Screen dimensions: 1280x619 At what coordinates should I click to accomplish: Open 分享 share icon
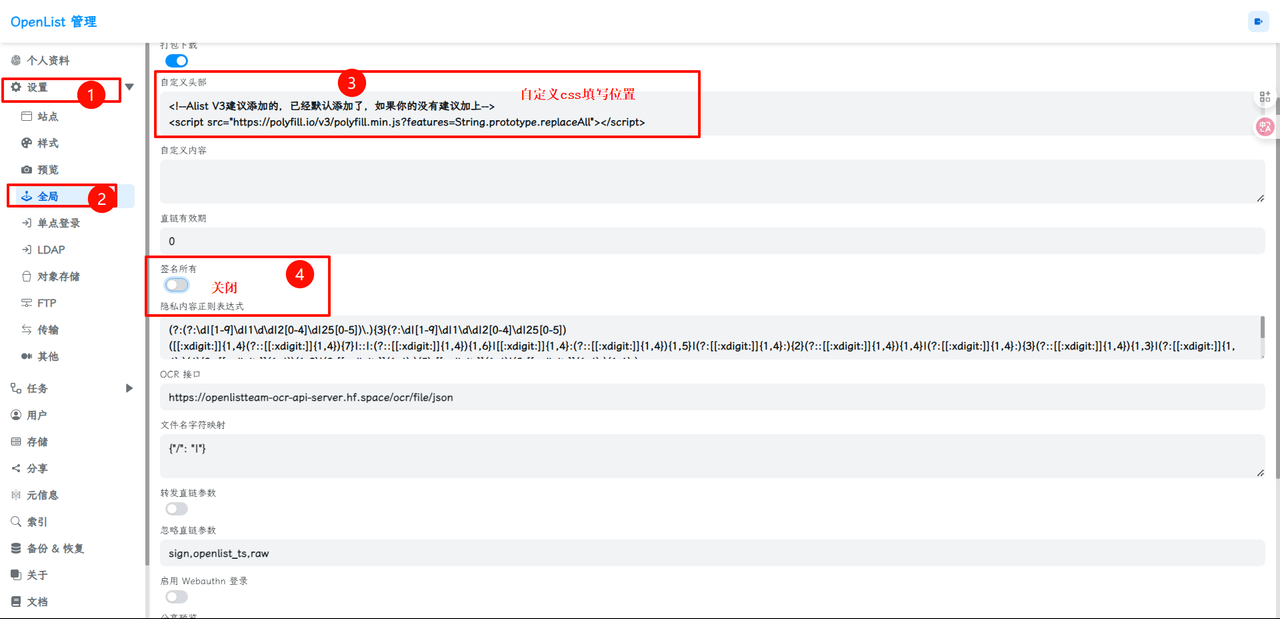coord(16,468)
